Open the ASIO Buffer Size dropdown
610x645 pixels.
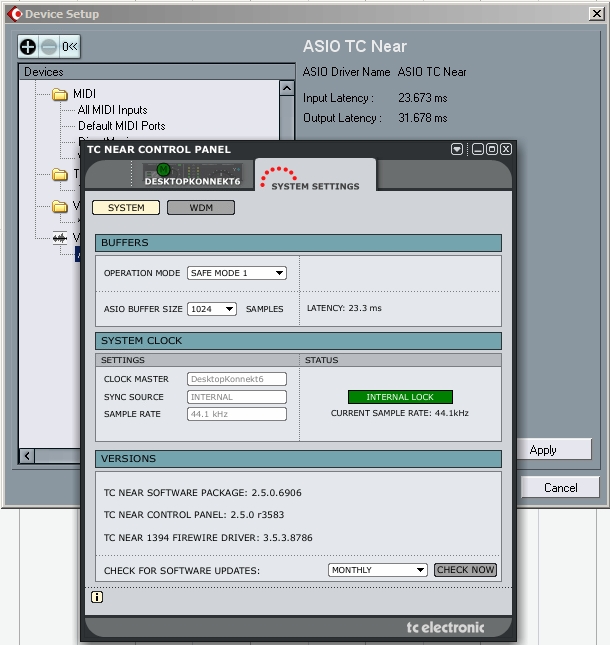[x=212, y=309]
